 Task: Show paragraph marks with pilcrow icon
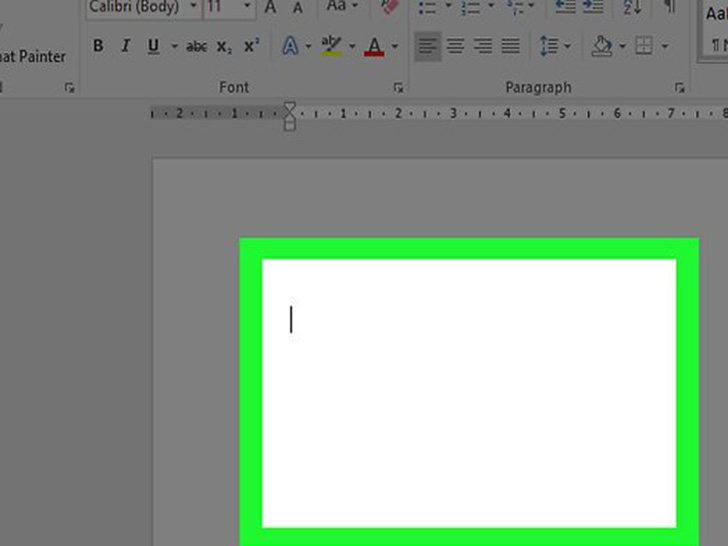[x=670, y=6]
